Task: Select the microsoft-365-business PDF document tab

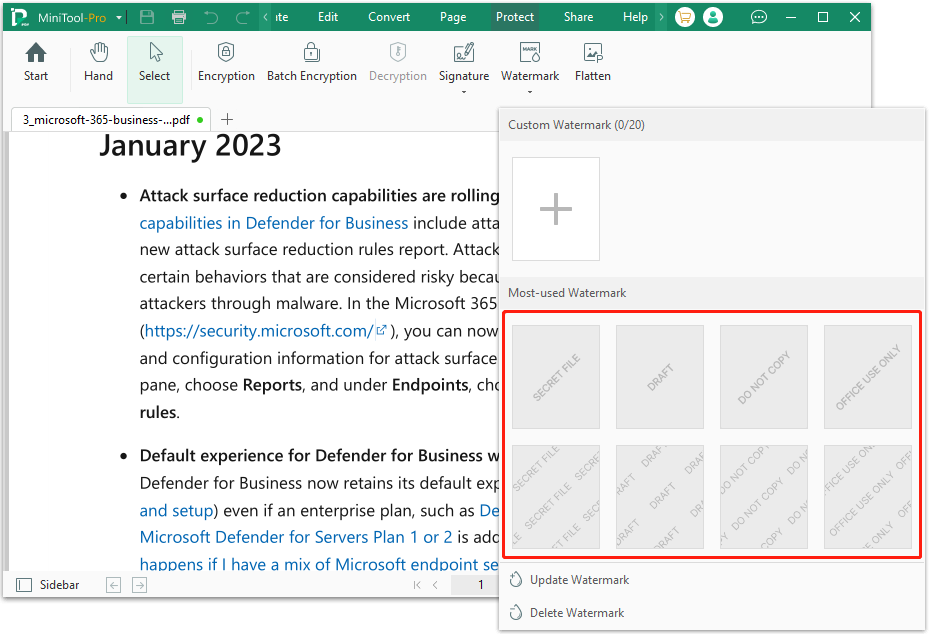Action: (112, 120)
